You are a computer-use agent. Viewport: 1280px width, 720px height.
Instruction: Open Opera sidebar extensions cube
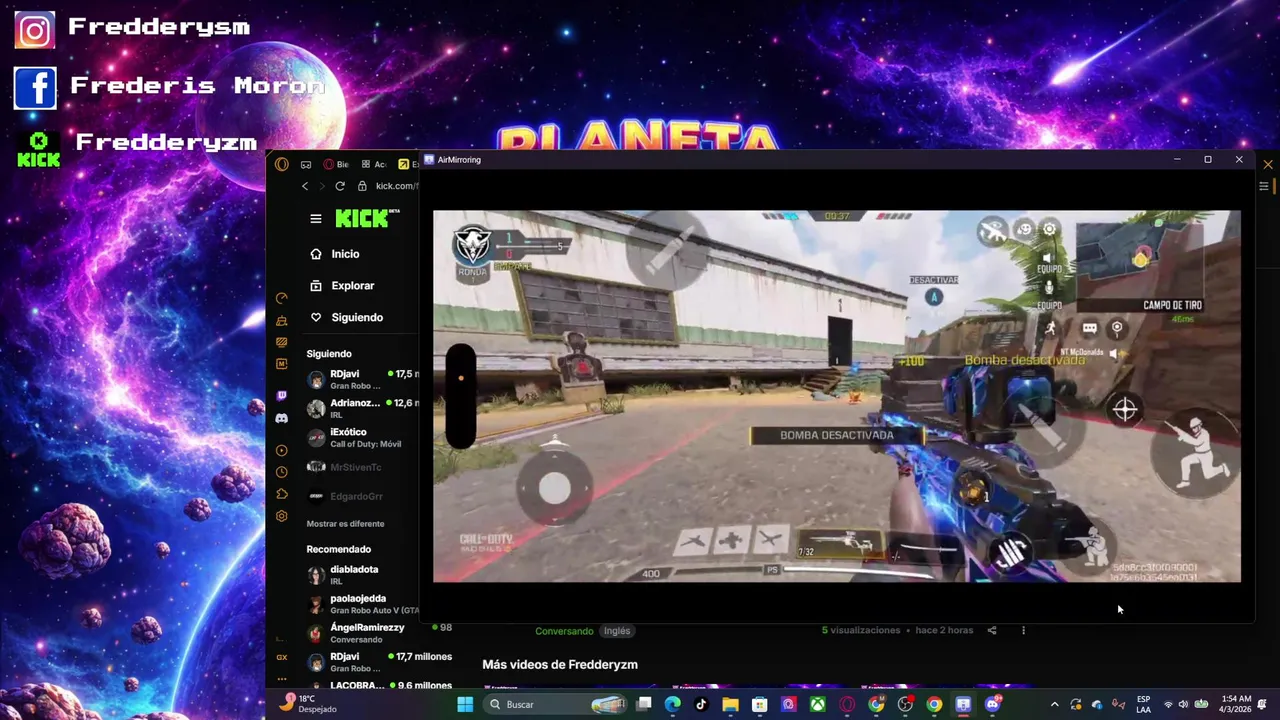(282, 494)
